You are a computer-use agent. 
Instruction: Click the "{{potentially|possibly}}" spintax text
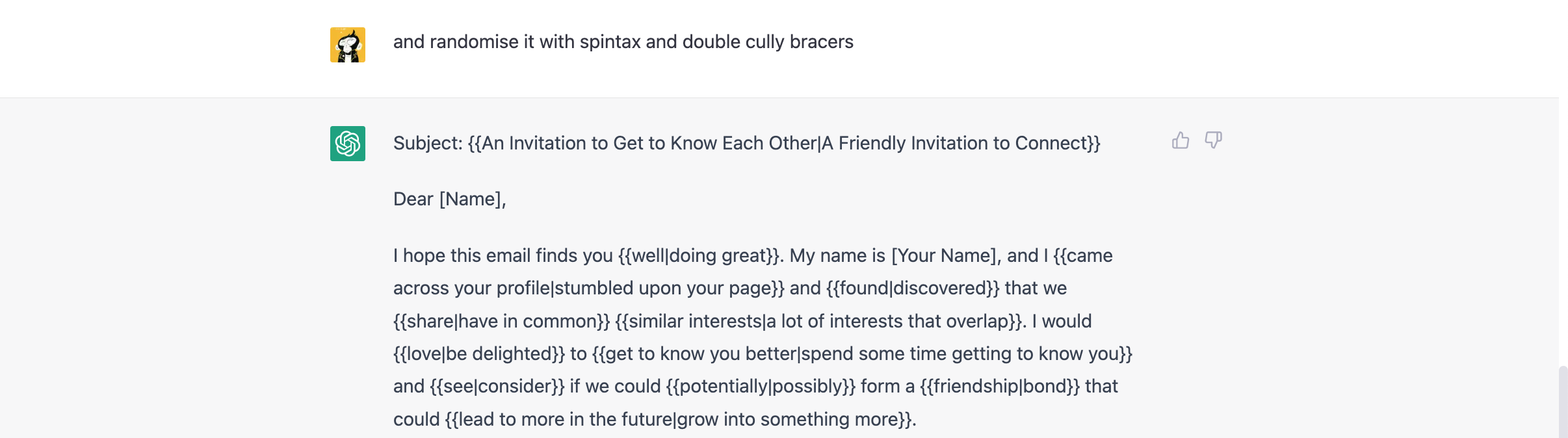(761, 387)
